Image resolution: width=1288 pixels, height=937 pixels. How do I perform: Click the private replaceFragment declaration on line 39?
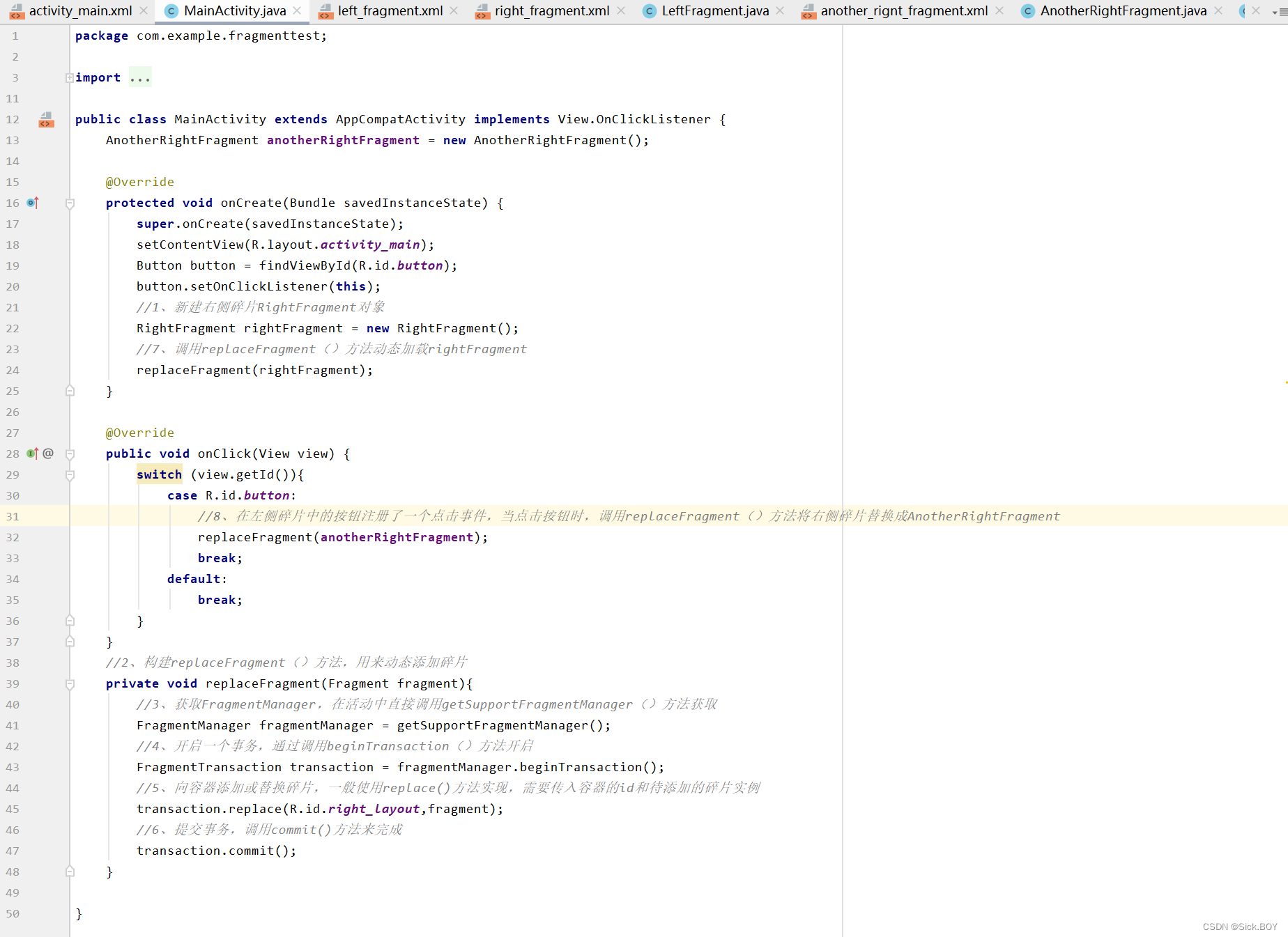pyautogui.click(x=289, y=683)
